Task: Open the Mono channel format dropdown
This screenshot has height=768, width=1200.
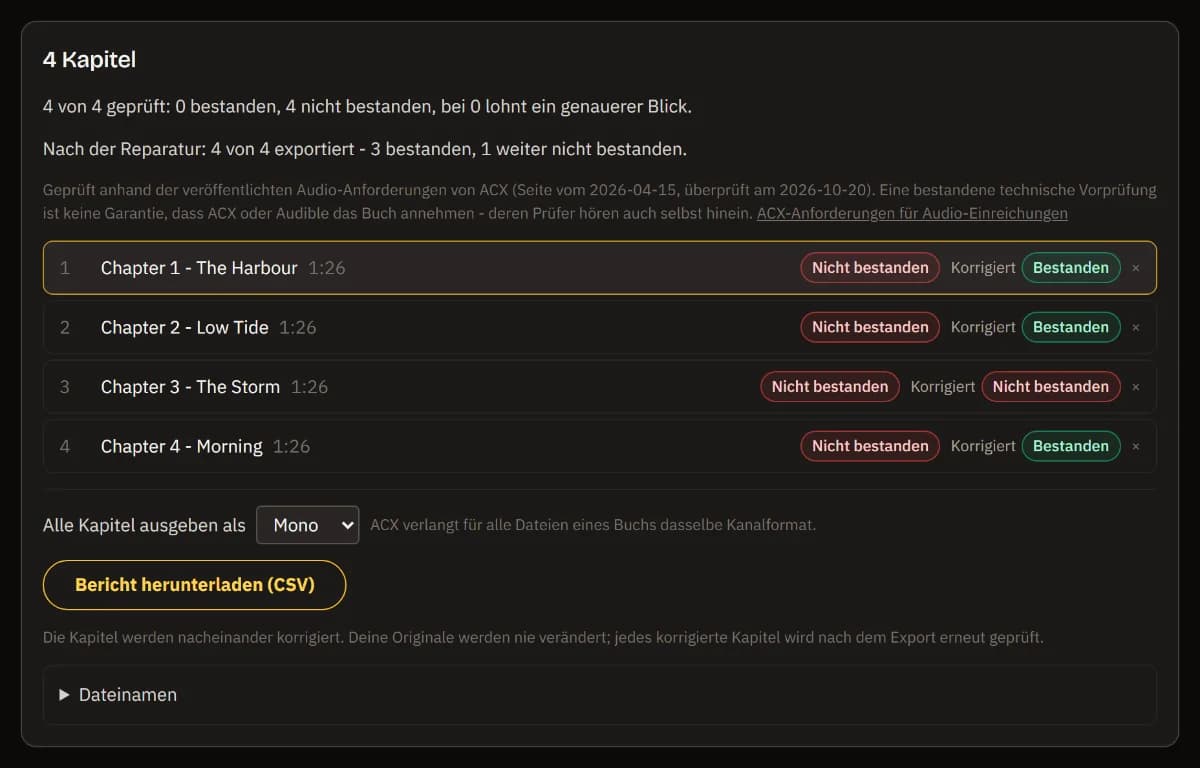Action: [308, 525]
